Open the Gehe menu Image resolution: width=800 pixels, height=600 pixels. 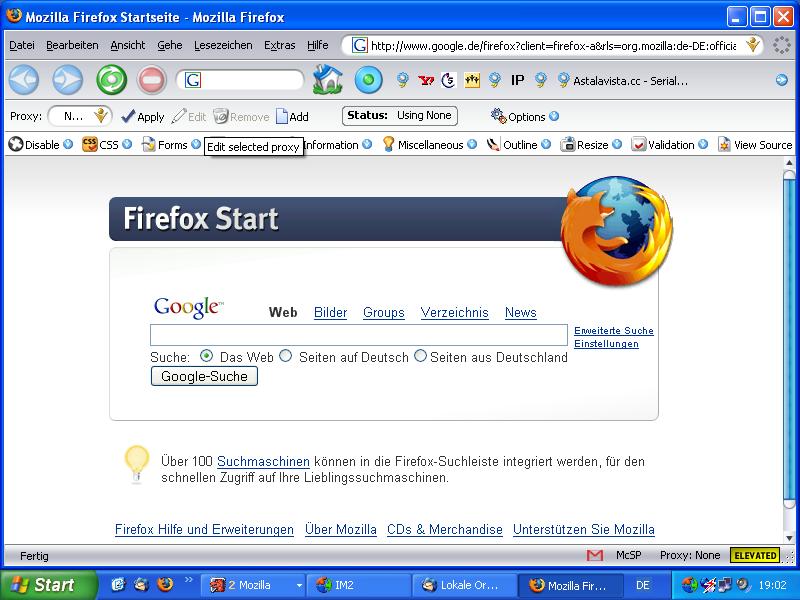pos(169,45)
